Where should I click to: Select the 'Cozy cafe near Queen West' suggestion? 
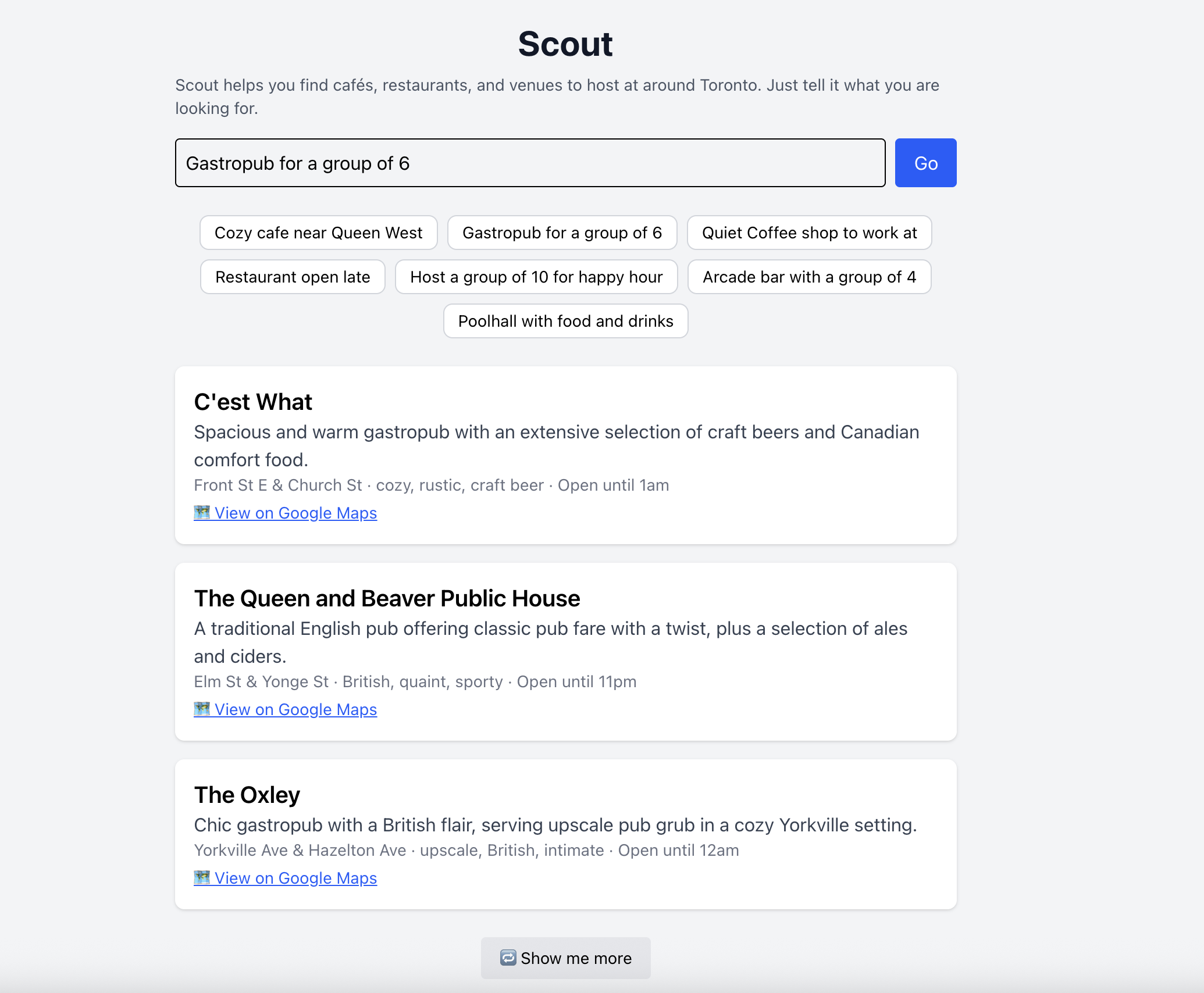(x=318, y=233)
